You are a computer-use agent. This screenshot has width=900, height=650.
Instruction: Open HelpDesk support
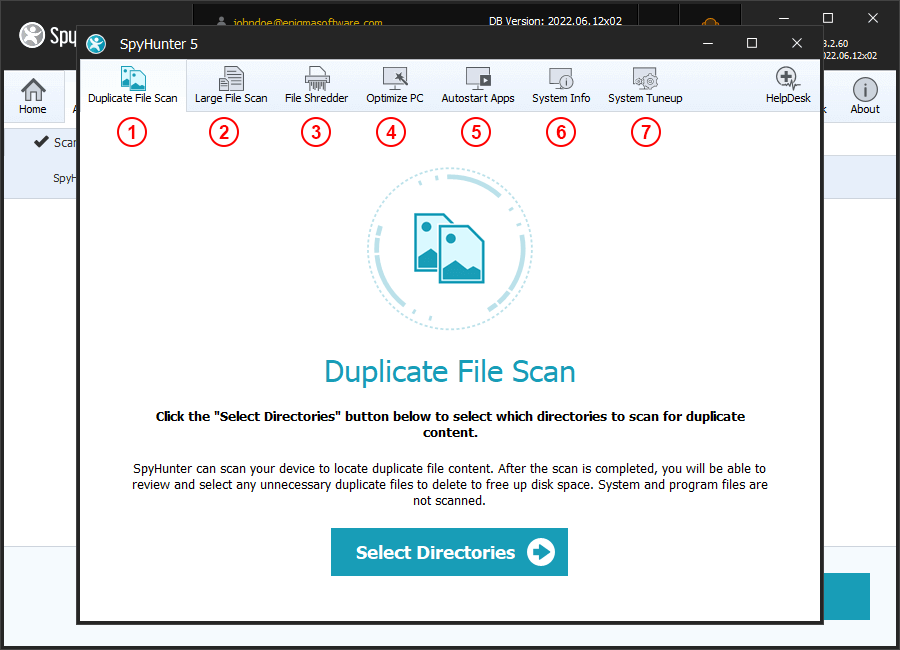[x=788, y=85]
